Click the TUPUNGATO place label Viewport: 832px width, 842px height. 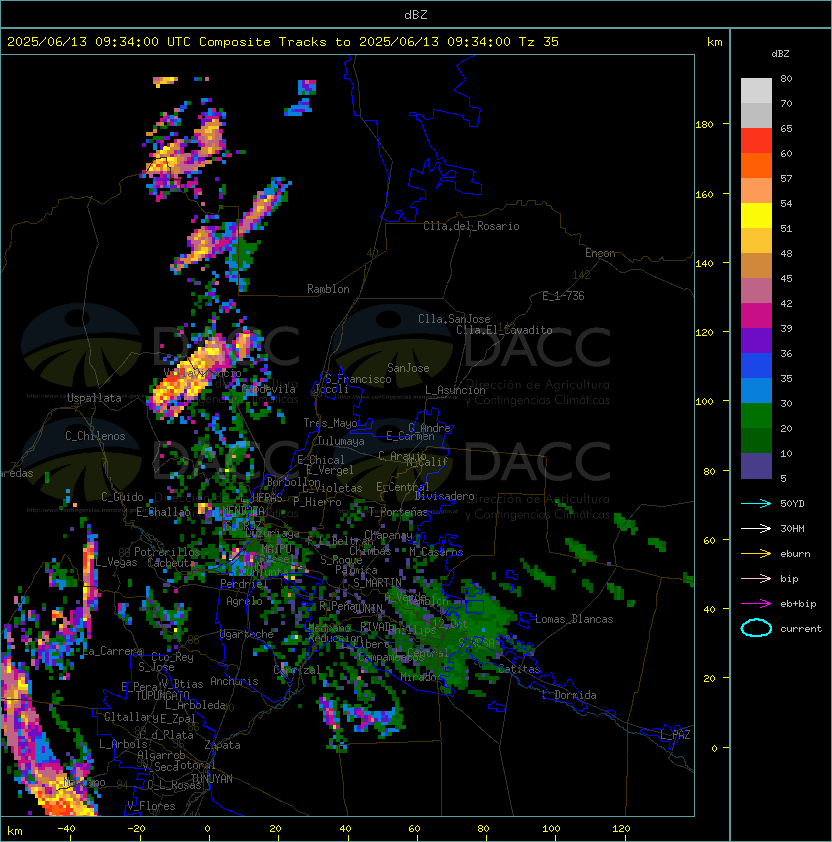163,695
